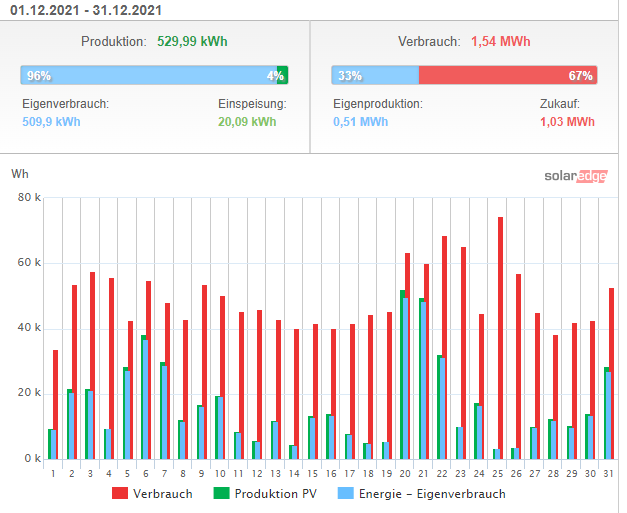Toggle the Verbrauch legend entry
This screenshot has height=513, width=627.
(x=152, y=494)
